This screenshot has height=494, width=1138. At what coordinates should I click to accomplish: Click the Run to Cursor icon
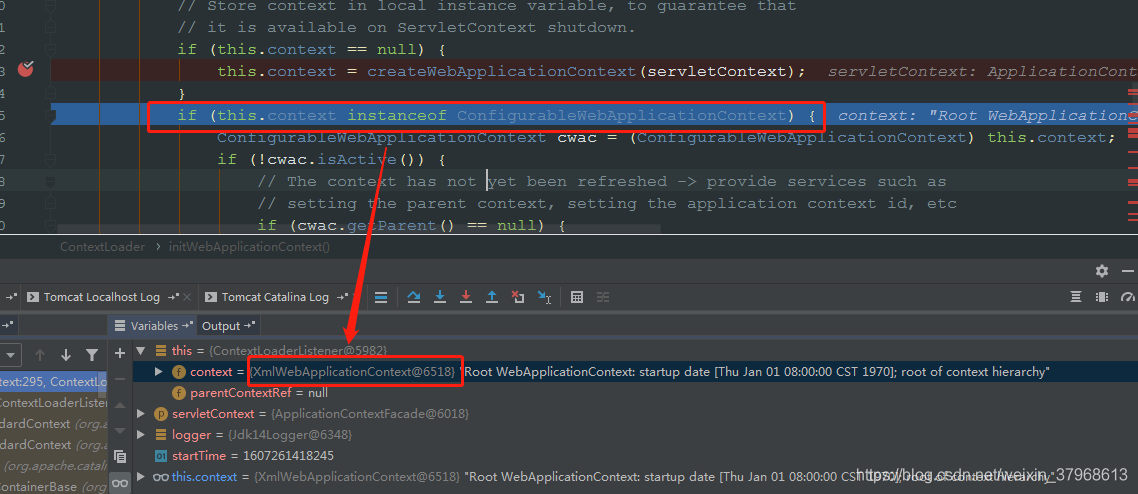(544, 297)
